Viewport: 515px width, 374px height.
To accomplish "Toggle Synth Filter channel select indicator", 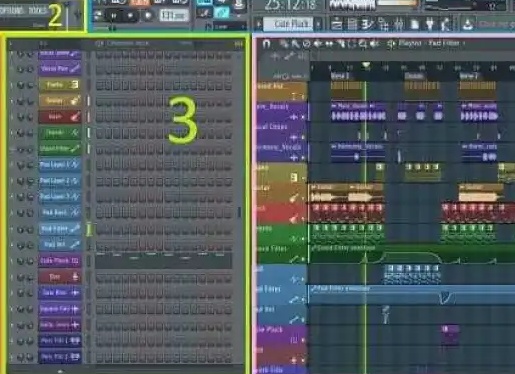I will tap(89, 149).
